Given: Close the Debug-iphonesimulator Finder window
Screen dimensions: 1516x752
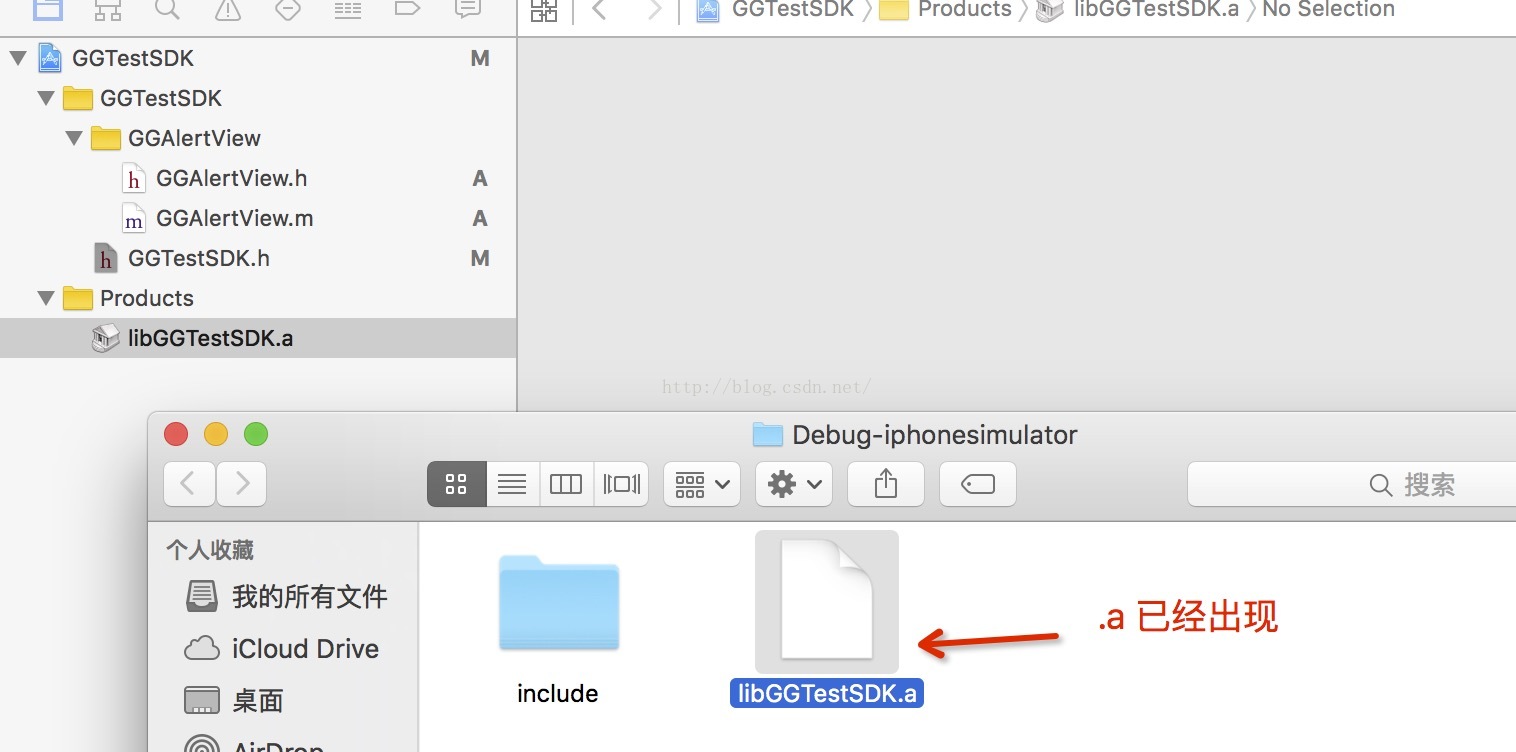Looking at the screenshot, I should (176, 434).
